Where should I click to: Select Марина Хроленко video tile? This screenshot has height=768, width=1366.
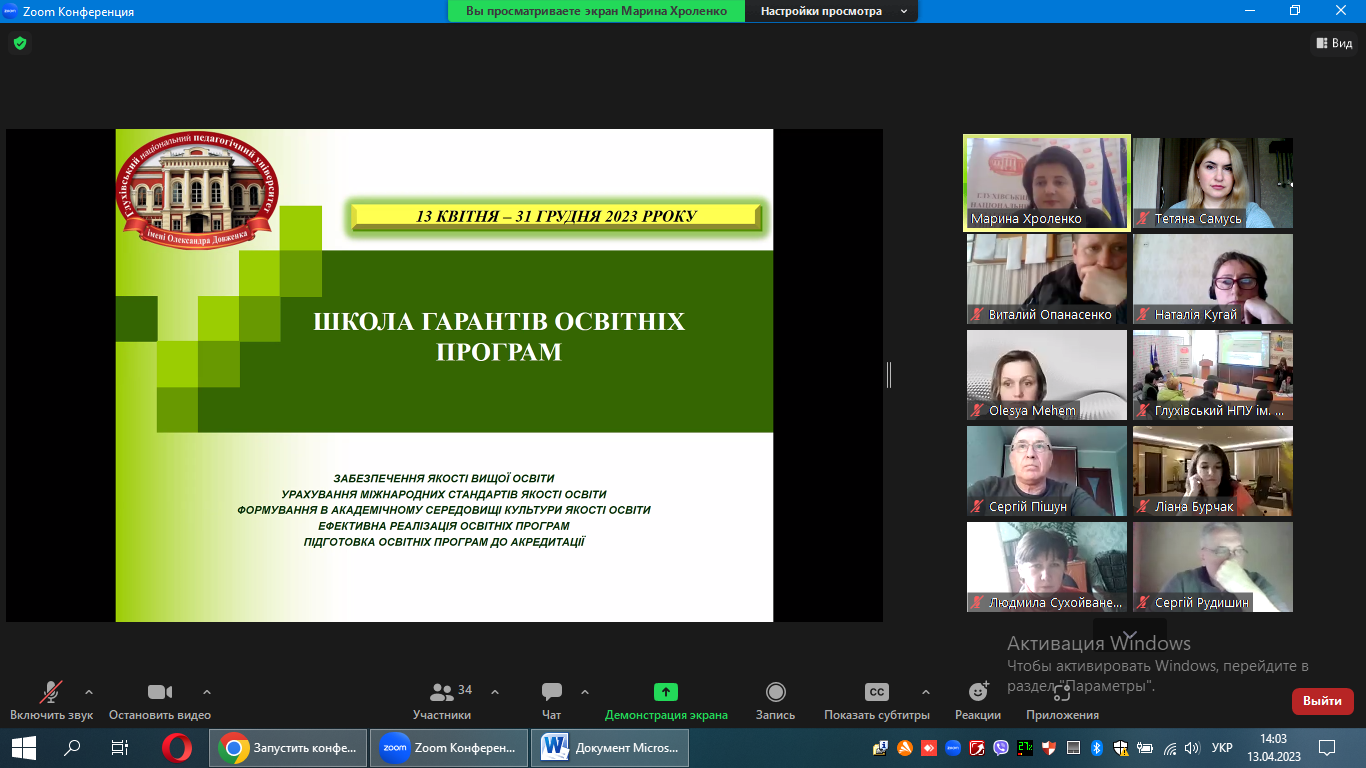click(1047, 184)
